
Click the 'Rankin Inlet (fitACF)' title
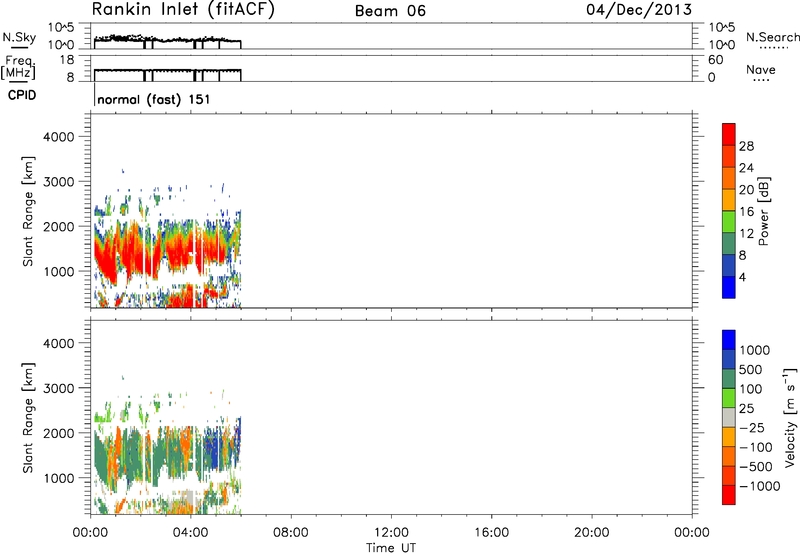tap(183, 10)
